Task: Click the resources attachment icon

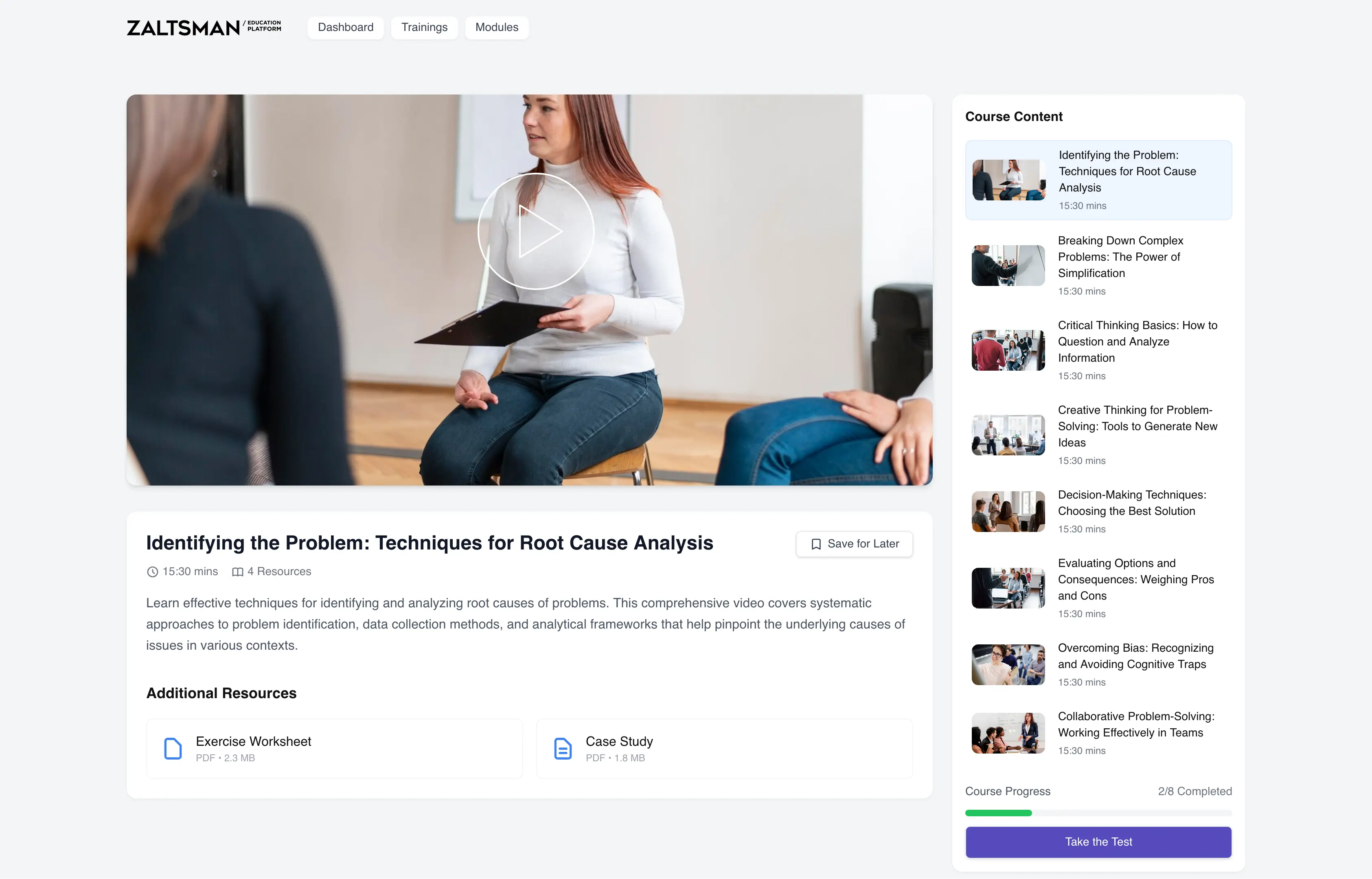Action: (x=237, y=571)
